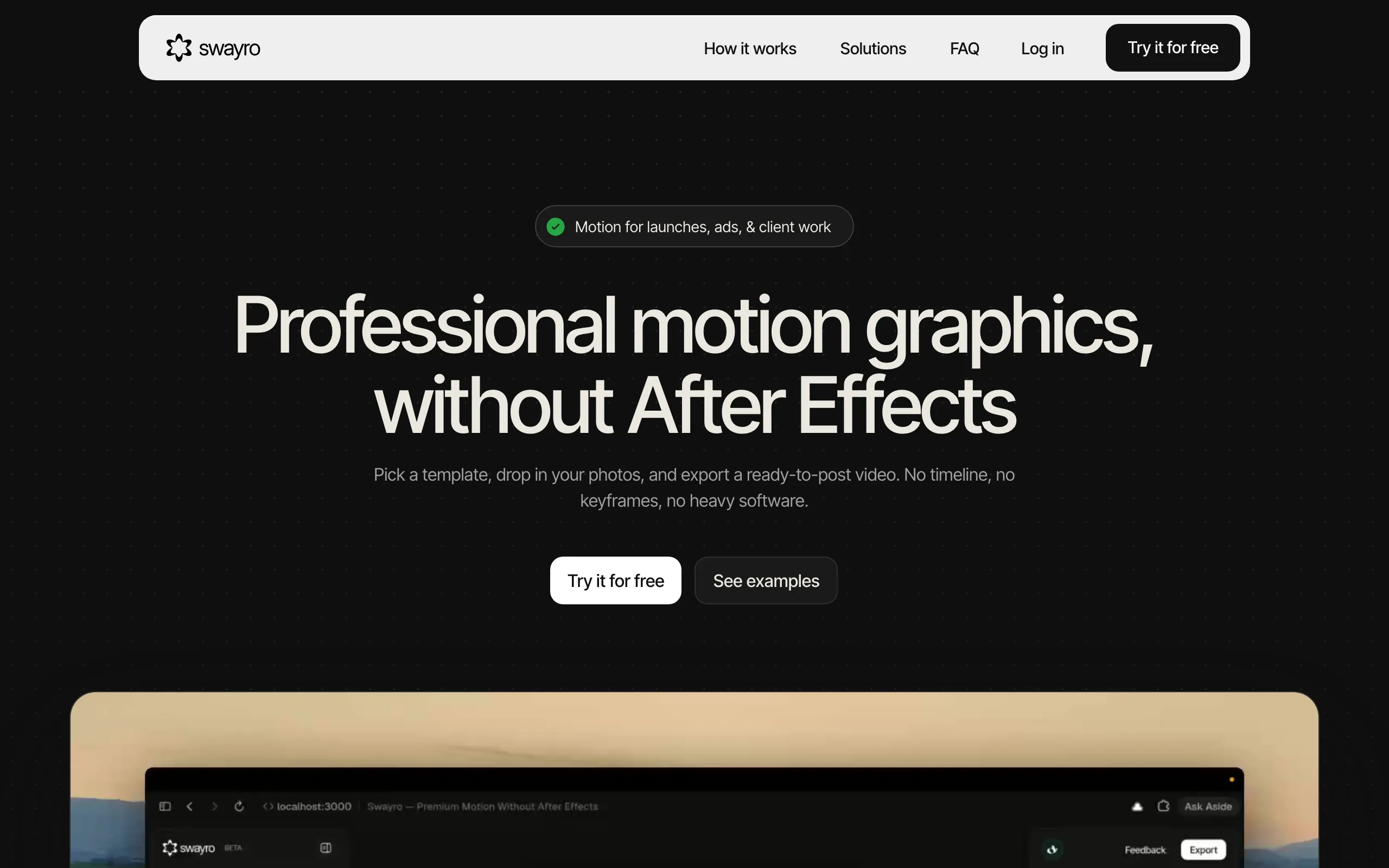Open the How it works section
Screen dimensions: 1389x868
[750, 48]
